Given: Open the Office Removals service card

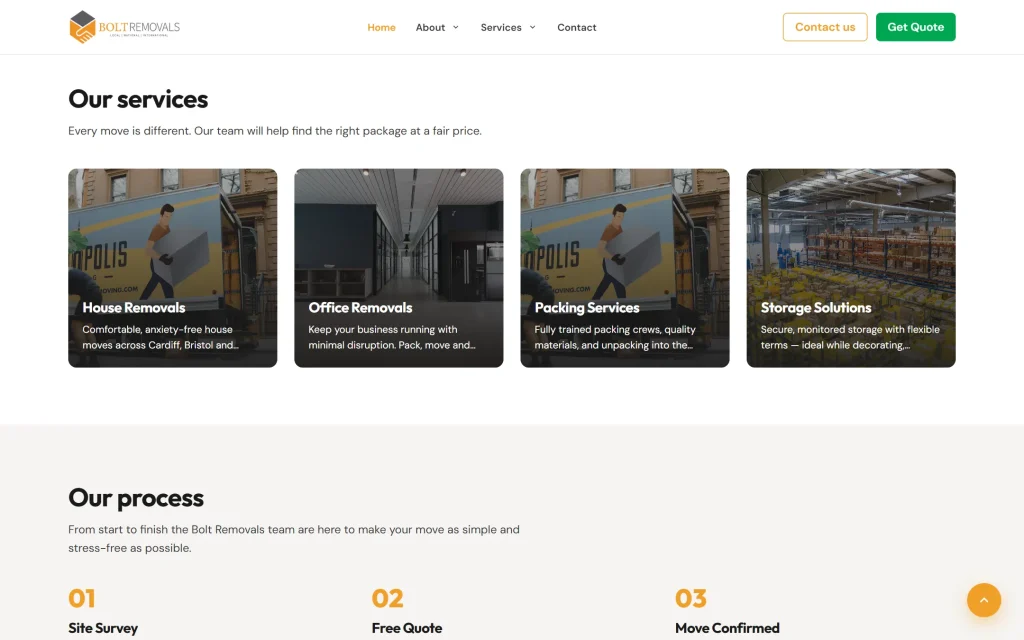Looking at the screenshot, I should (398, 268).
